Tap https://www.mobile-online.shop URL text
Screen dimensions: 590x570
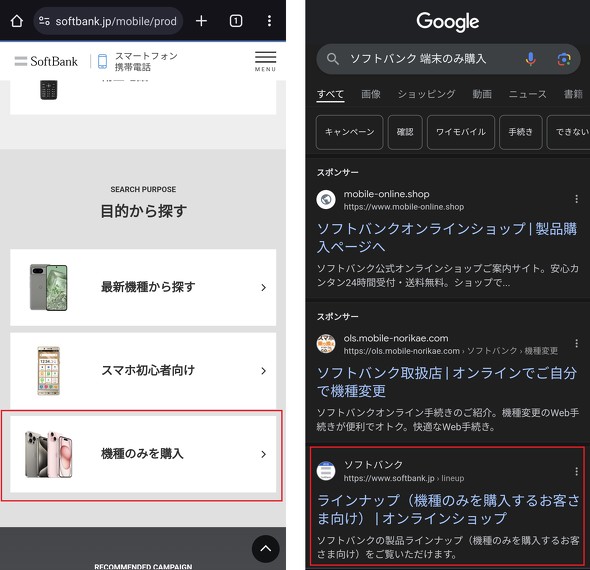[404, 207]
